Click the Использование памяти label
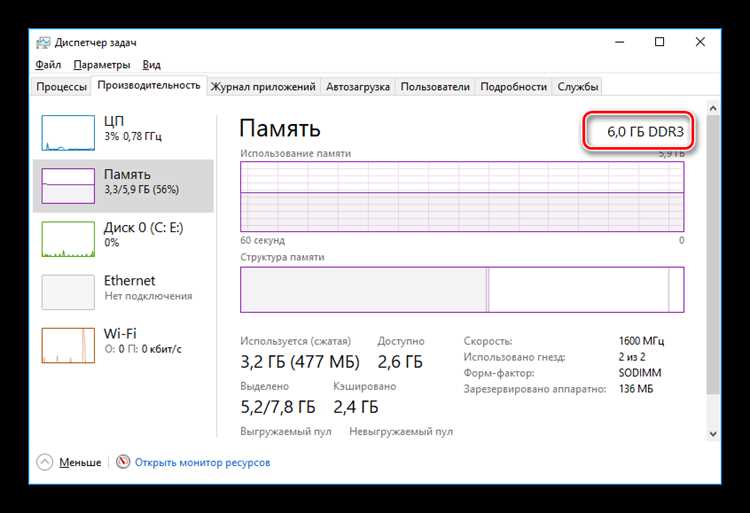 coord(296,153)
